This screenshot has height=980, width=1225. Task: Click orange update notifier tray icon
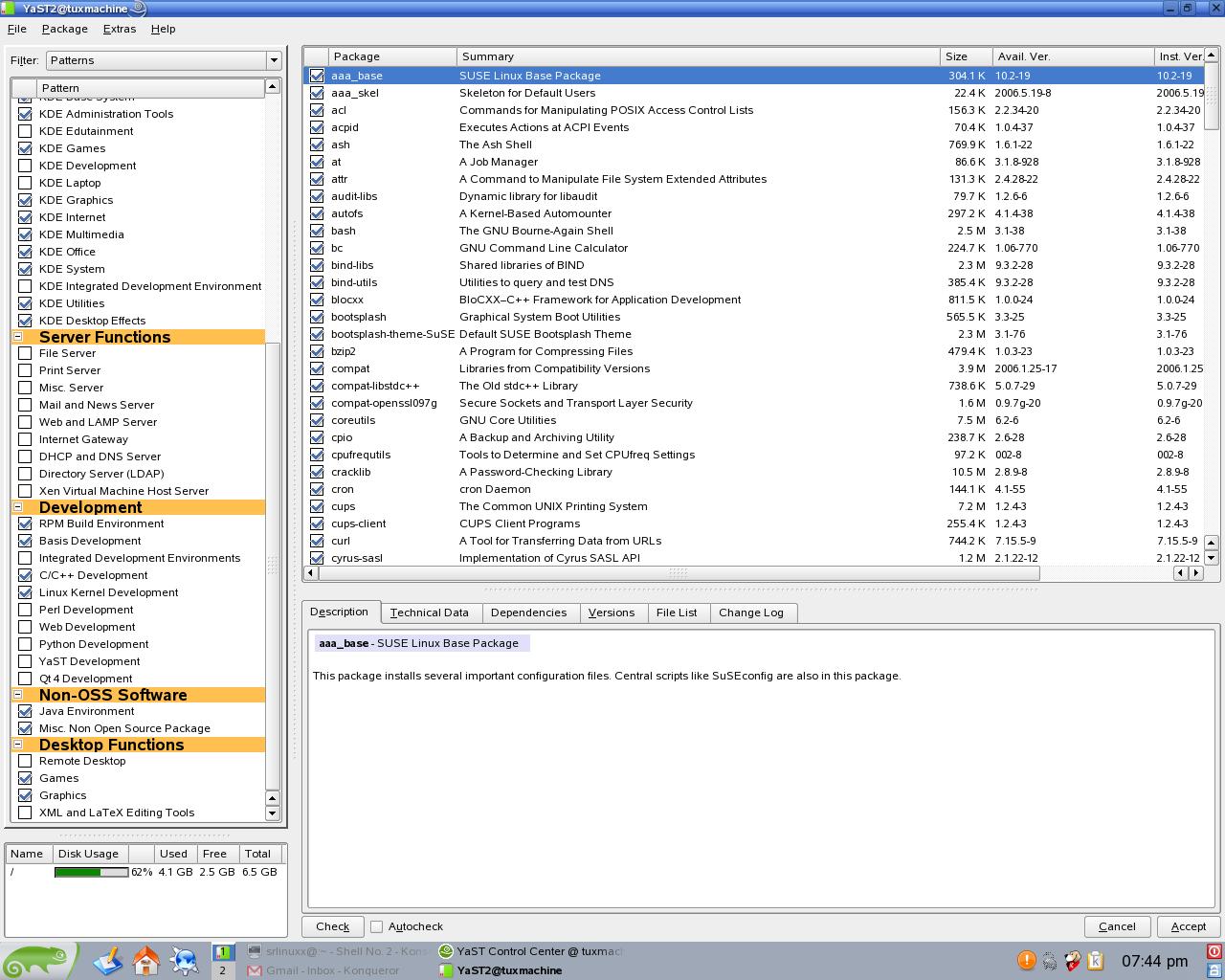coord(1026,960)
